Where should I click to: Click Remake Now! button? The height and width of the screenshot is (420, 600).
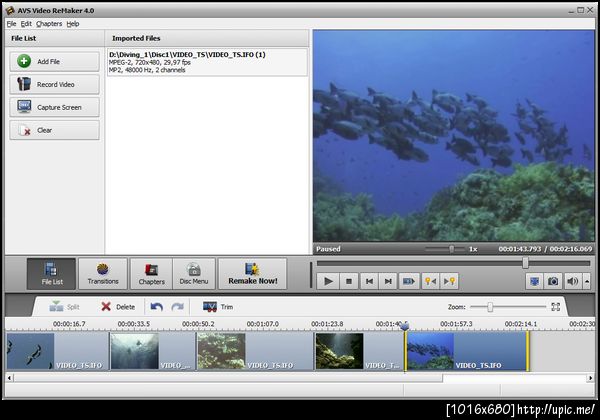click(253, 274)
